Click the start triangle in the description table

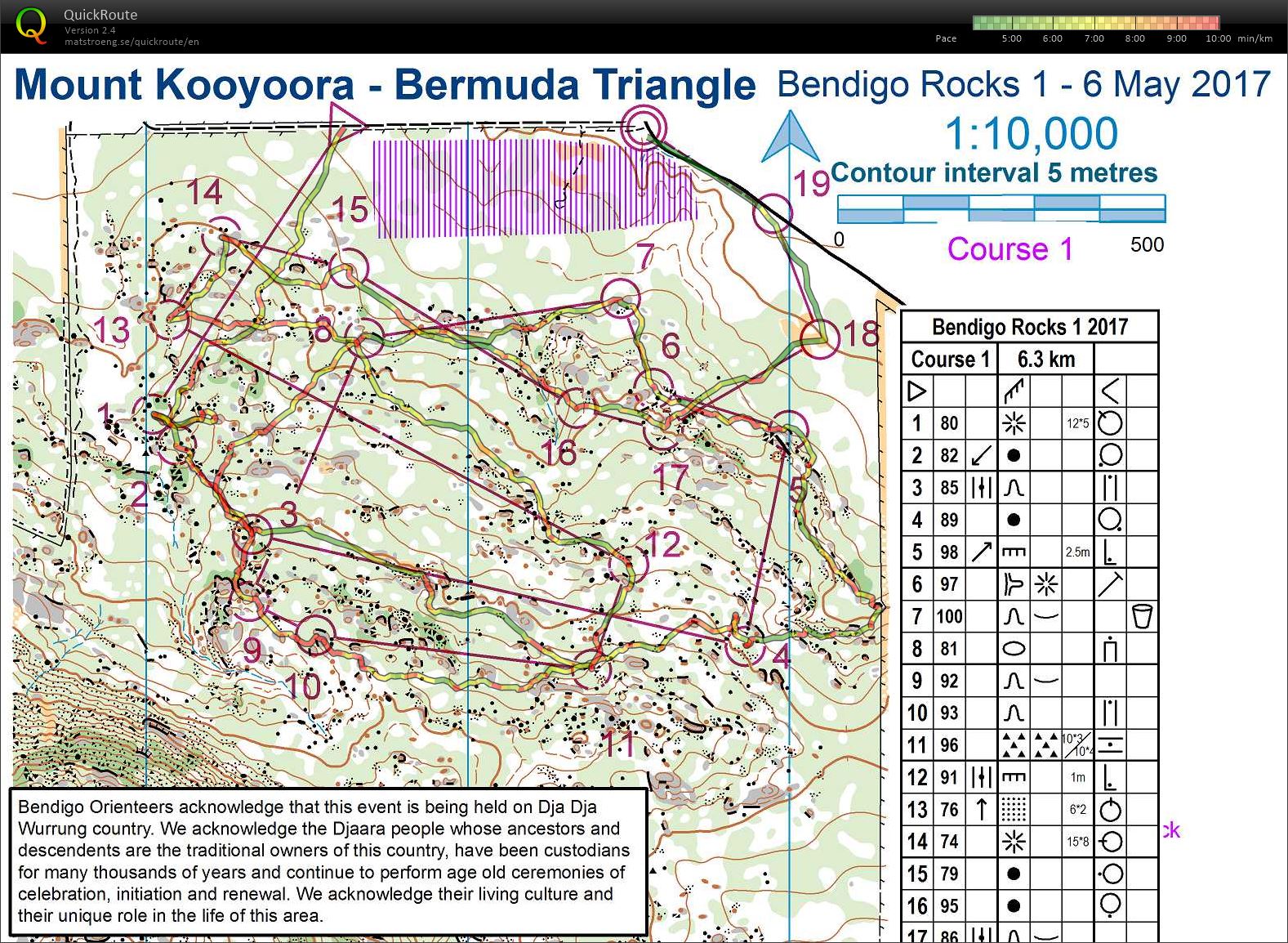(x=917, y=391)
